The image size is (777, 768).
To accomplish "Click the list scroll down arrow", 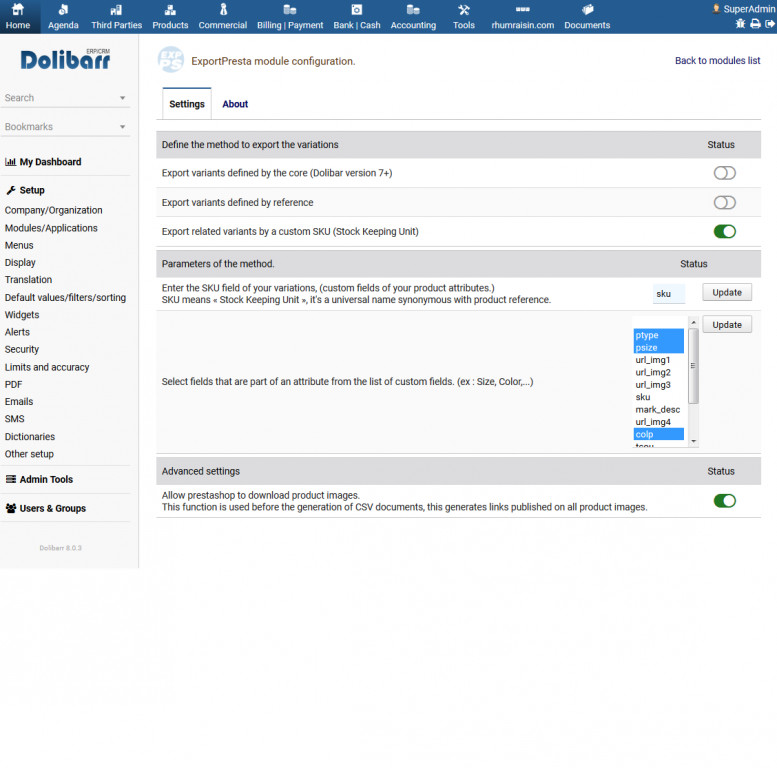I will [694, 441].
